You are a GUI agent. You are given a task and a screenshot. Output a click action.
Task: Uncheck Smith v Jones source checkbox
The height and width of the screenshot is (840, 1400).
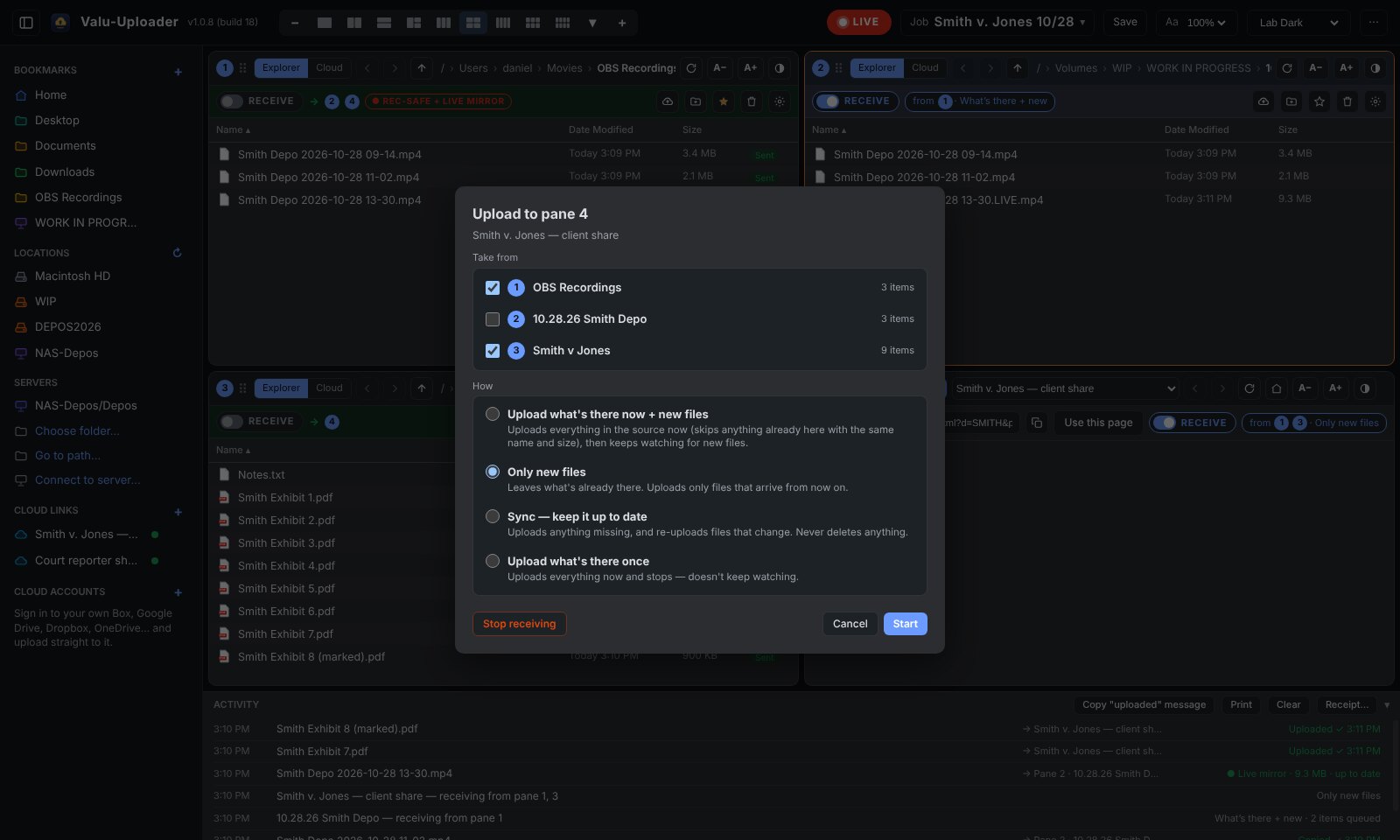click(493, 351)
